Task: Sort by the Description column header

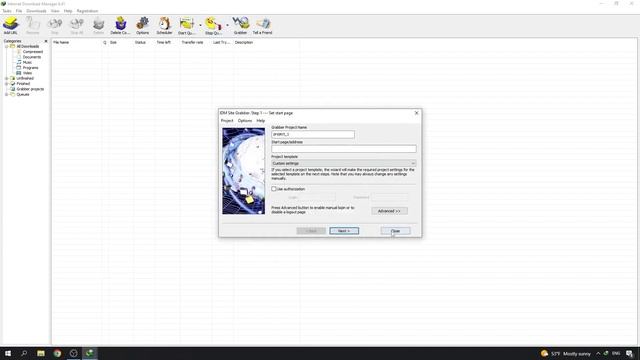Action: click(244, 42)
